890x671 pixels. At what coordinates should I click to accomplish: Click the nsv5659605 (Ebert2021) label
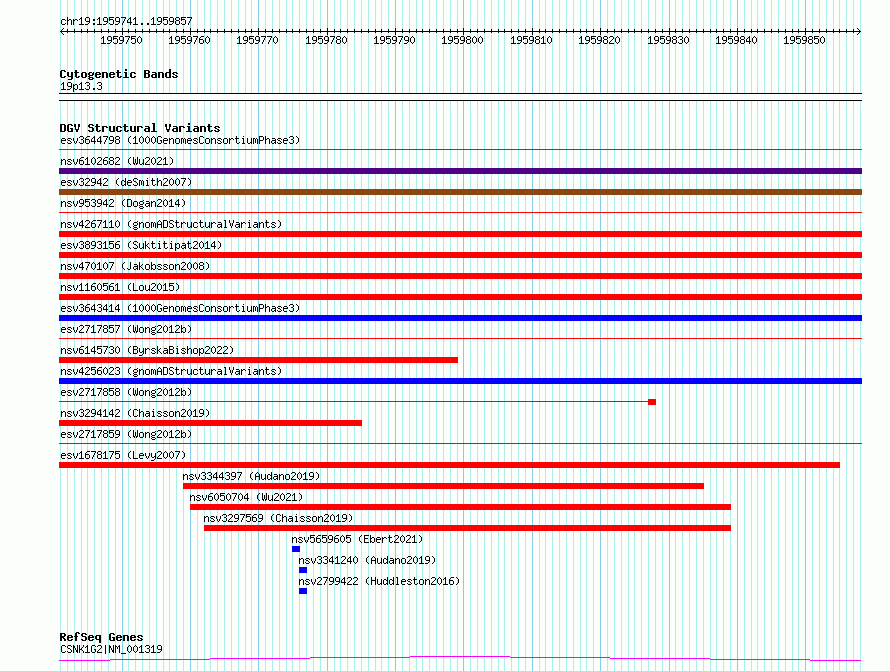click(x=357, y=539)
